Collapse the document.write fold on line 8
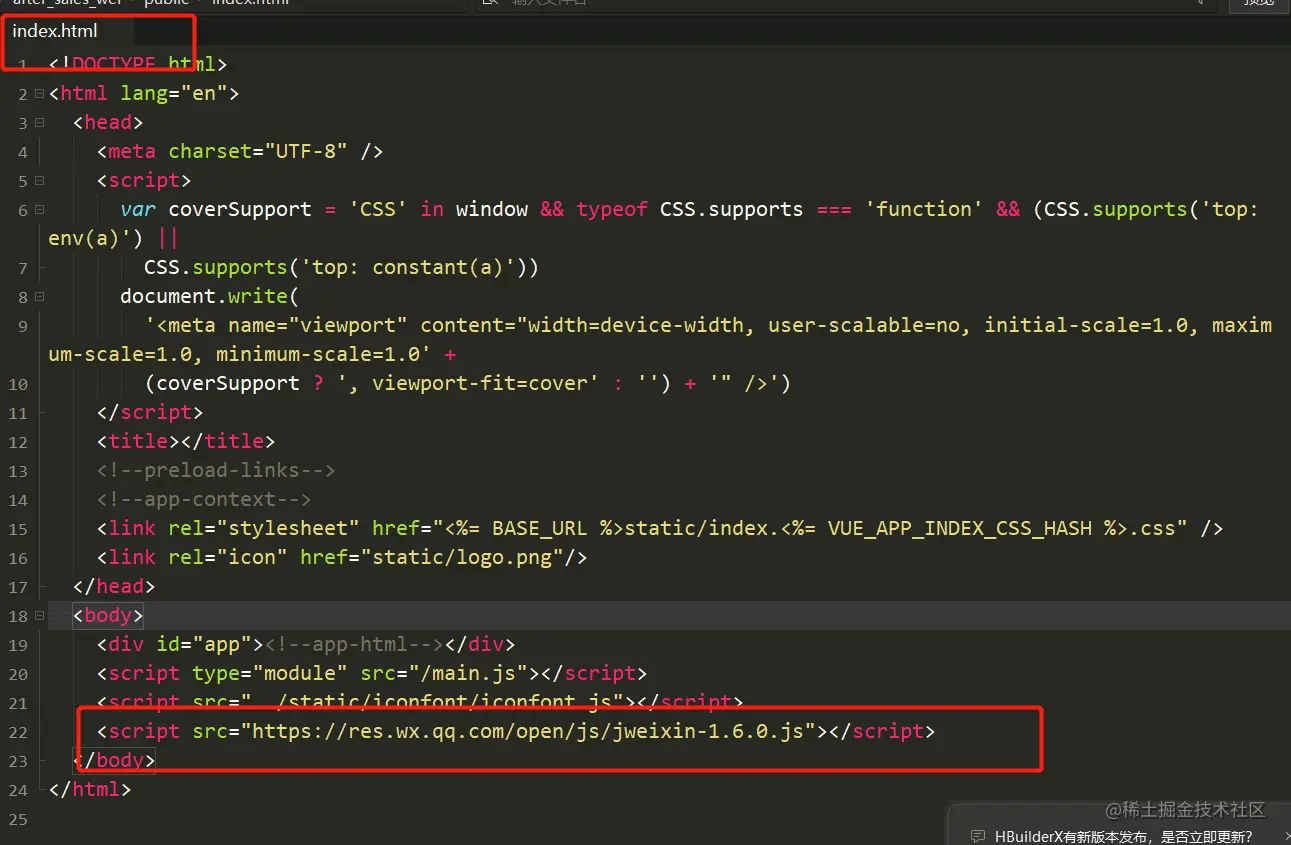 click(39, 297)
